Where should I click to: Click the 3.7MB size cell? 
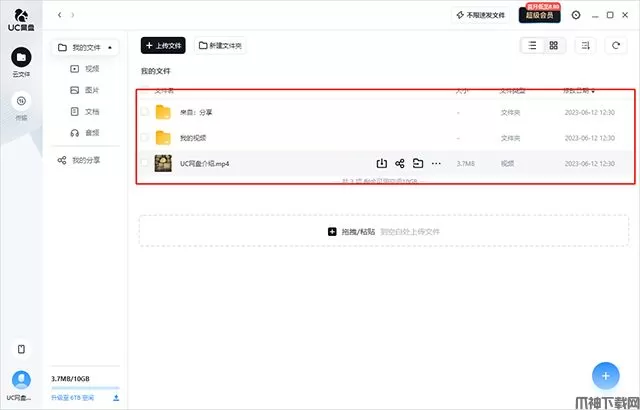tap(465, 164)
